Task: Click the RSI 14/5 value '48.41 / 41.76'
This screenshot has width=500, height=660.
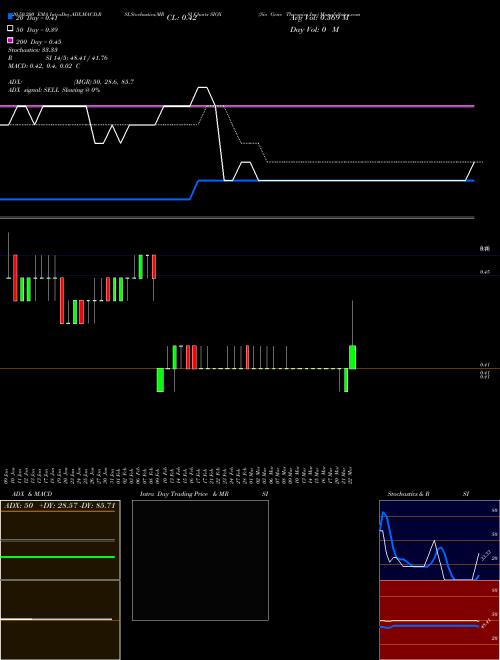Action: (x=87, y=58)
